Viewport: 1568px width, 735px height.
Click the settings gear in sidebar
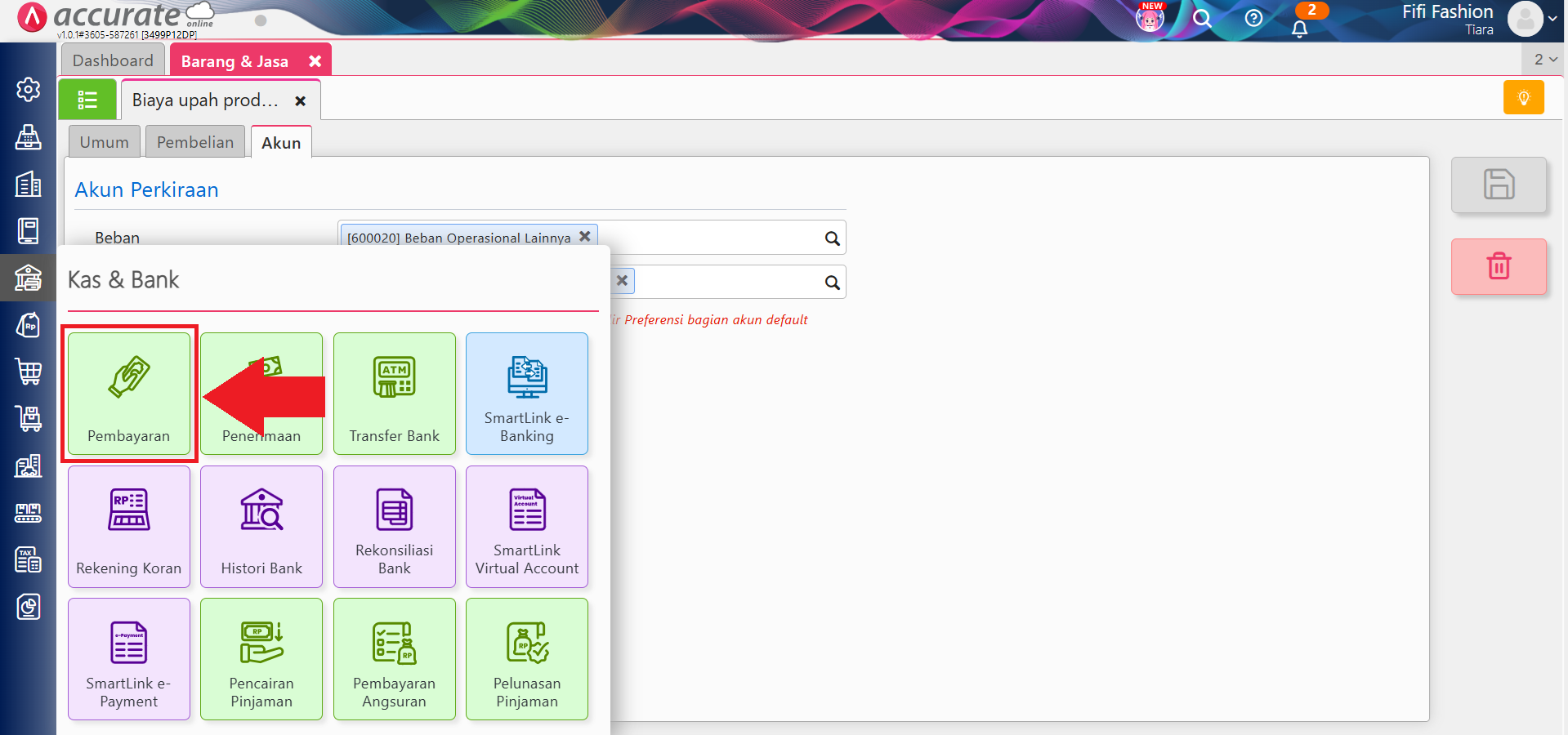pos(29,89)
